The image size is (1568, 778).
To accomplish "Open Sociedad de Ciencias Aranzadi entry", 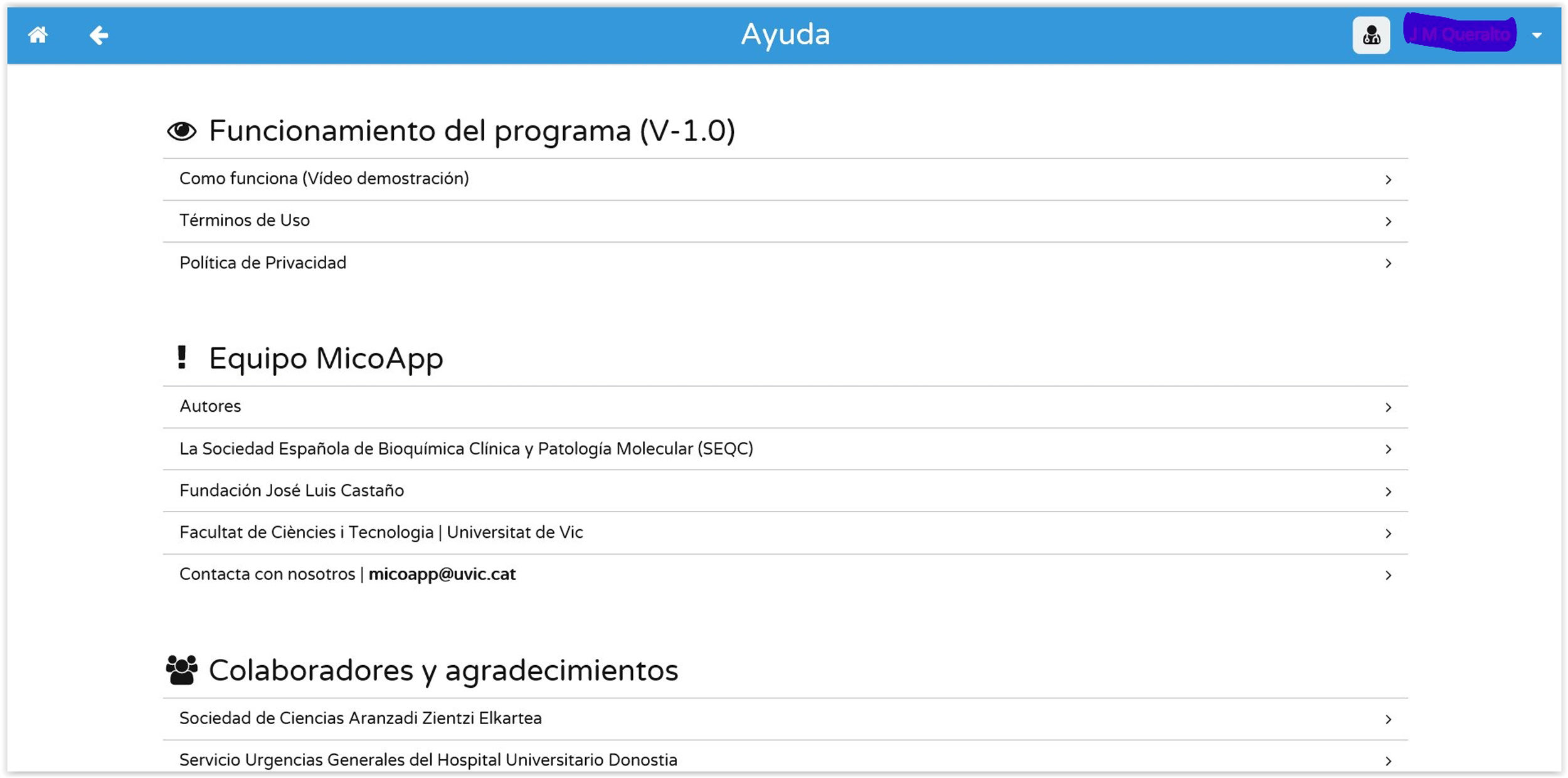I will click(360, 718).
